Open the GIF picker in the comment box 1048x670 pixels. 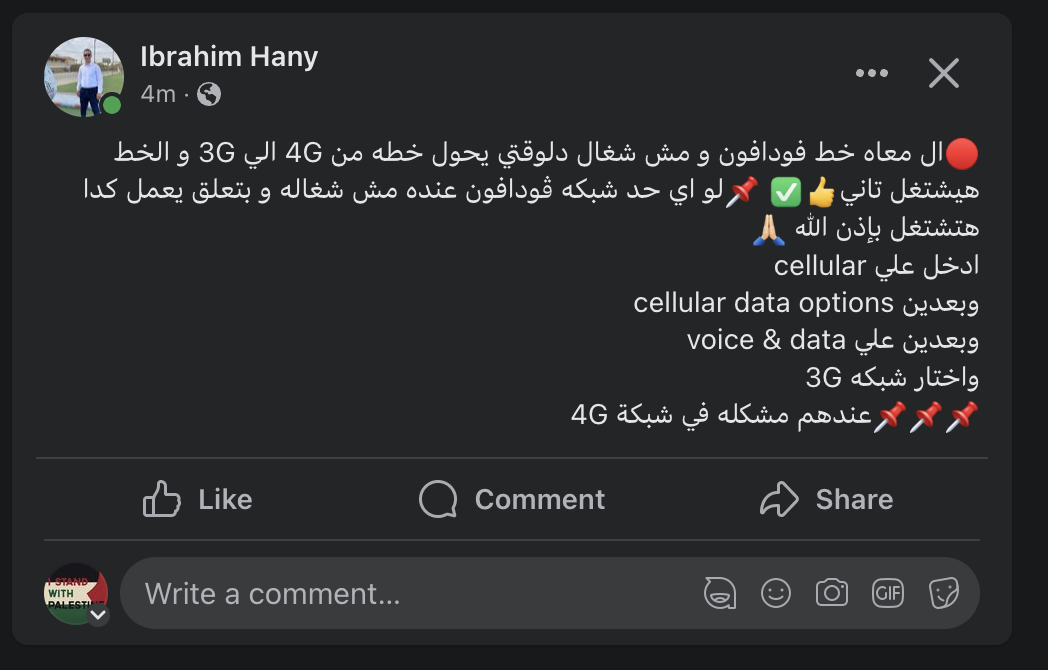[887, 593]
